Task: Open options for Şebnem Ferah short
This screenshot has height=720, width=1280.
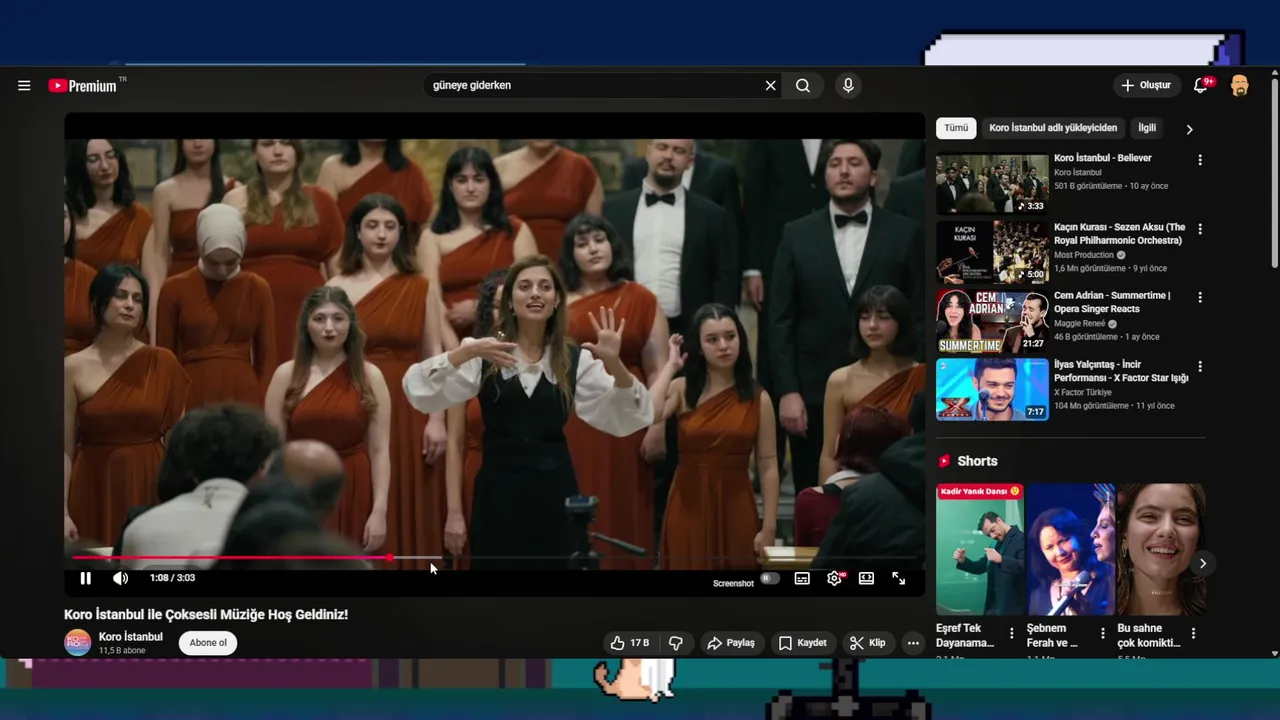Action: click(x=1102, y=633)
